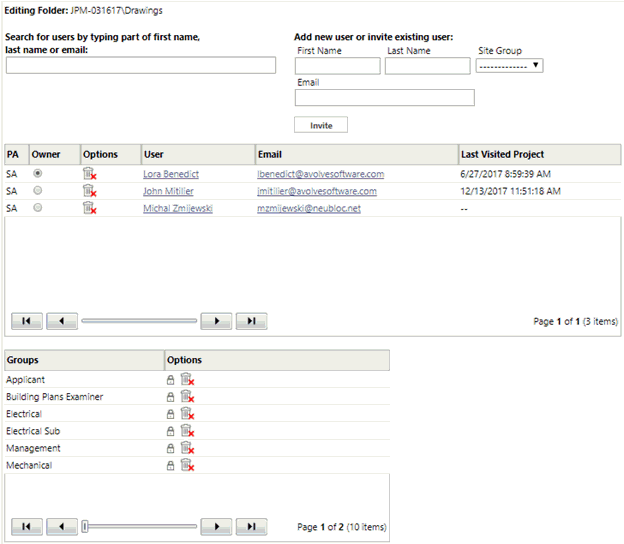
Task: Choose Michal Zmijewski as folder owner
Action: pos(38,208)
